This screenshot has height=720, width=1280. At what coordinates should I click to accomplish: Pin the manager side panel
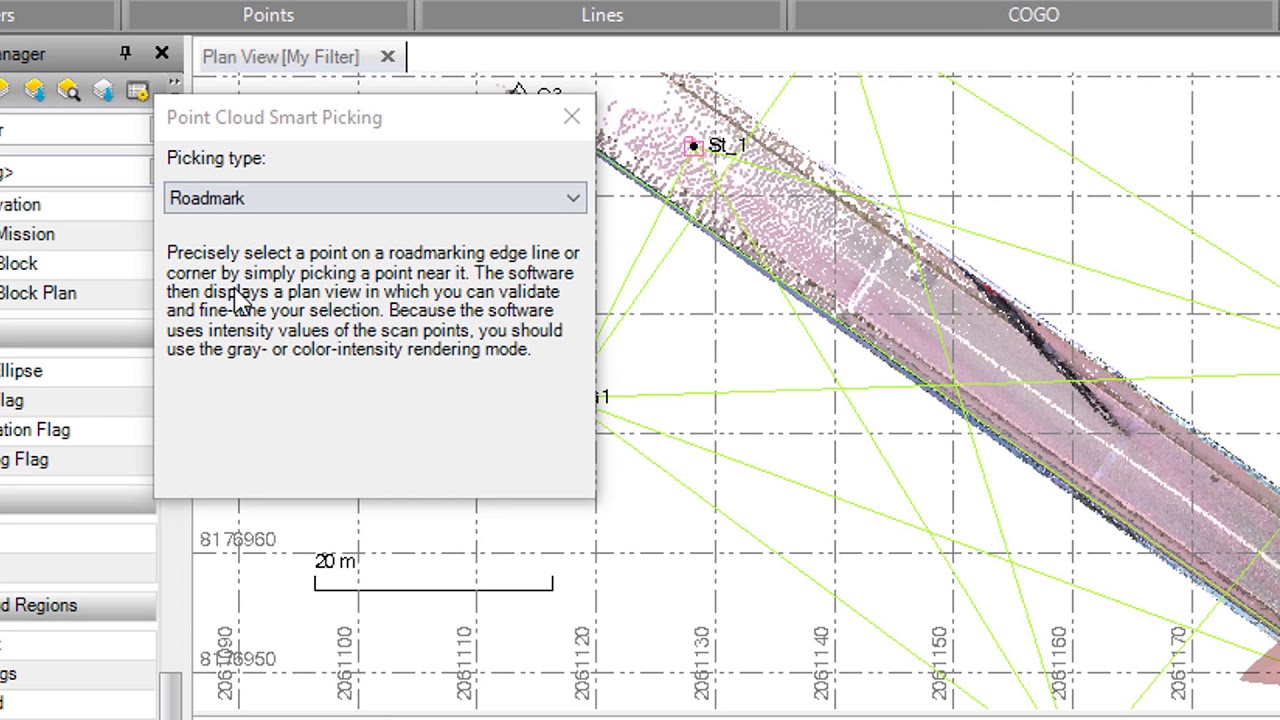[x=125, y=54]
